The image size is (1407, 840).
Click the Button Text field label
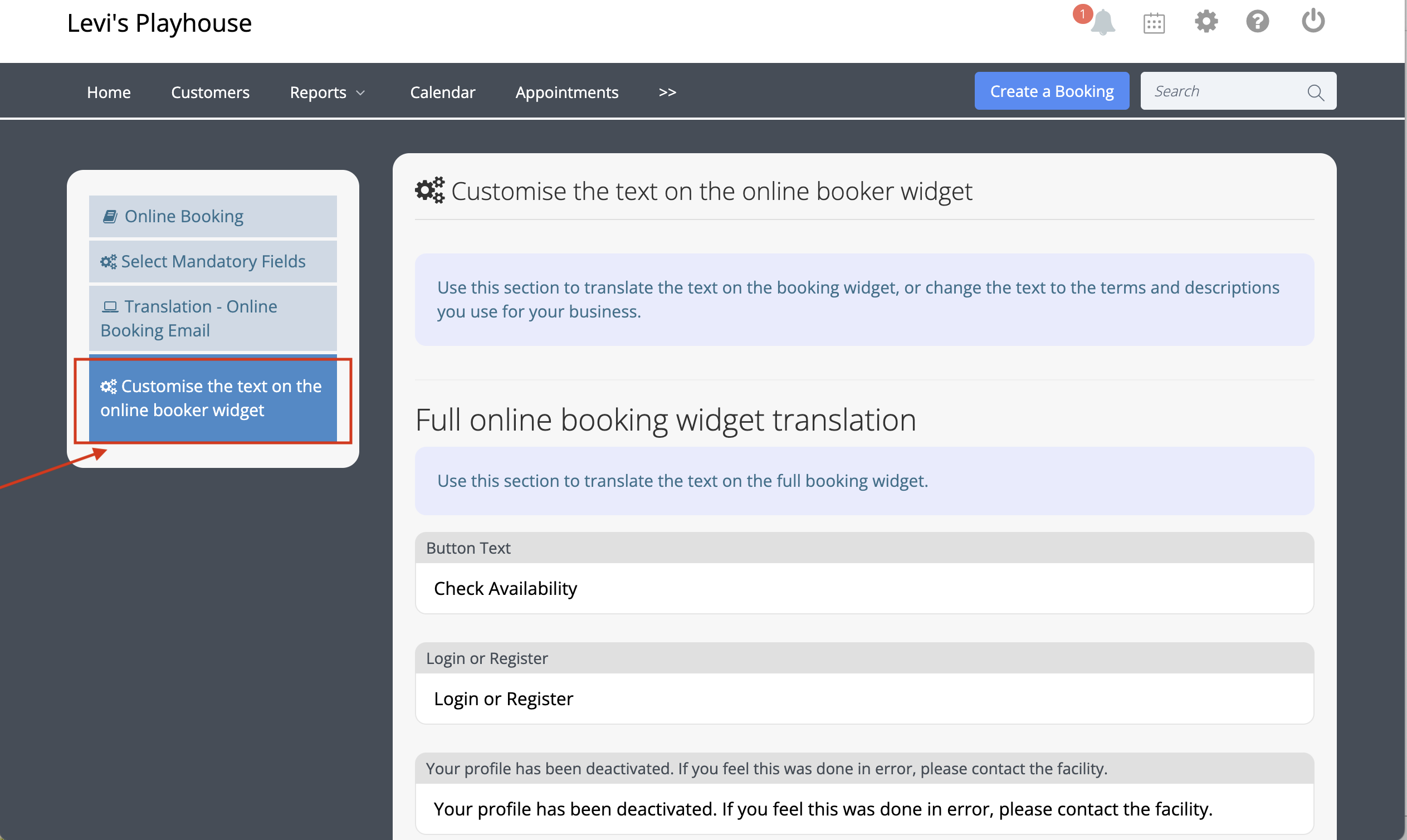pyautogui.click(x=468, y=548)
